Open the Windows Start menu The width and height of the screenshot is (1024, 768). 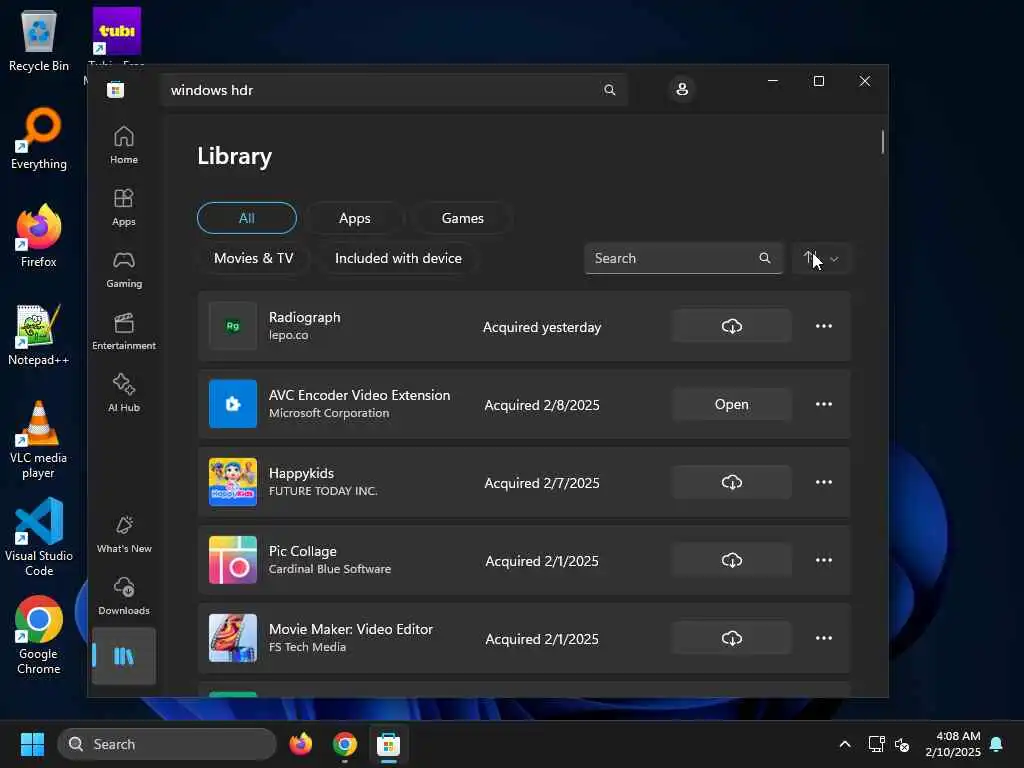(x=32, y=744)
